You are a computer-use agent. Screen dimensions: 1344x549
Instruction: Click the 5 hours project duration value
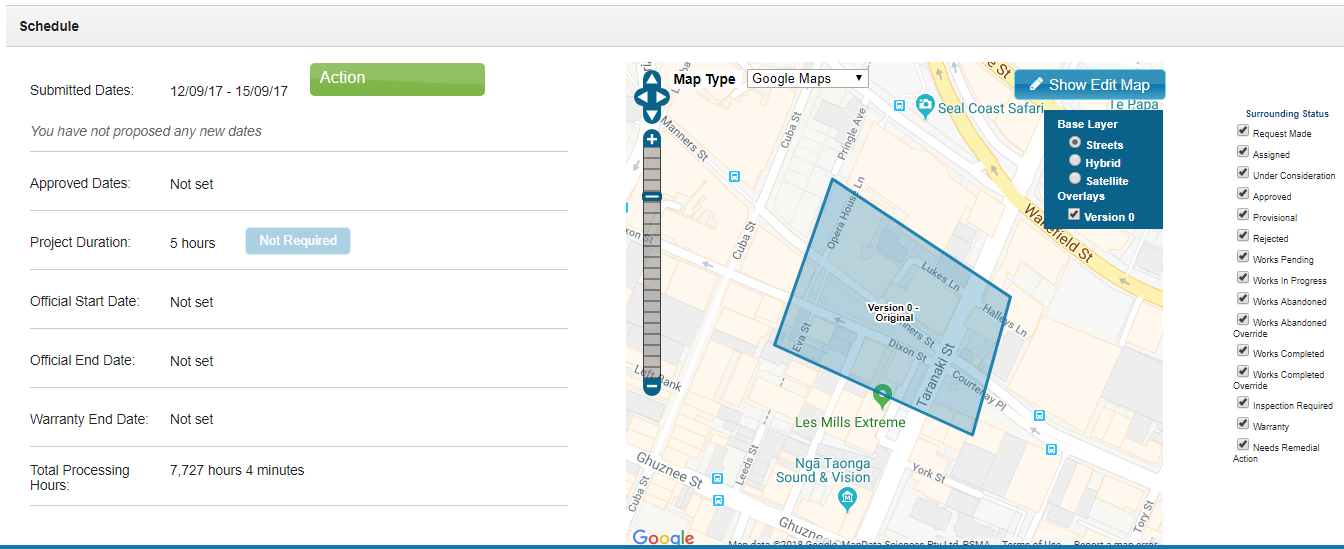(193, 243)
